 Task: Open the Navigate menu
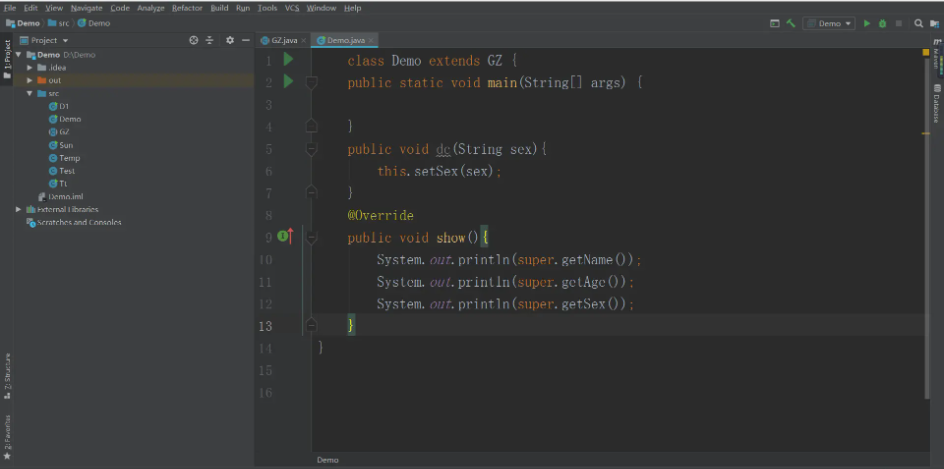(x=86, y=8)
